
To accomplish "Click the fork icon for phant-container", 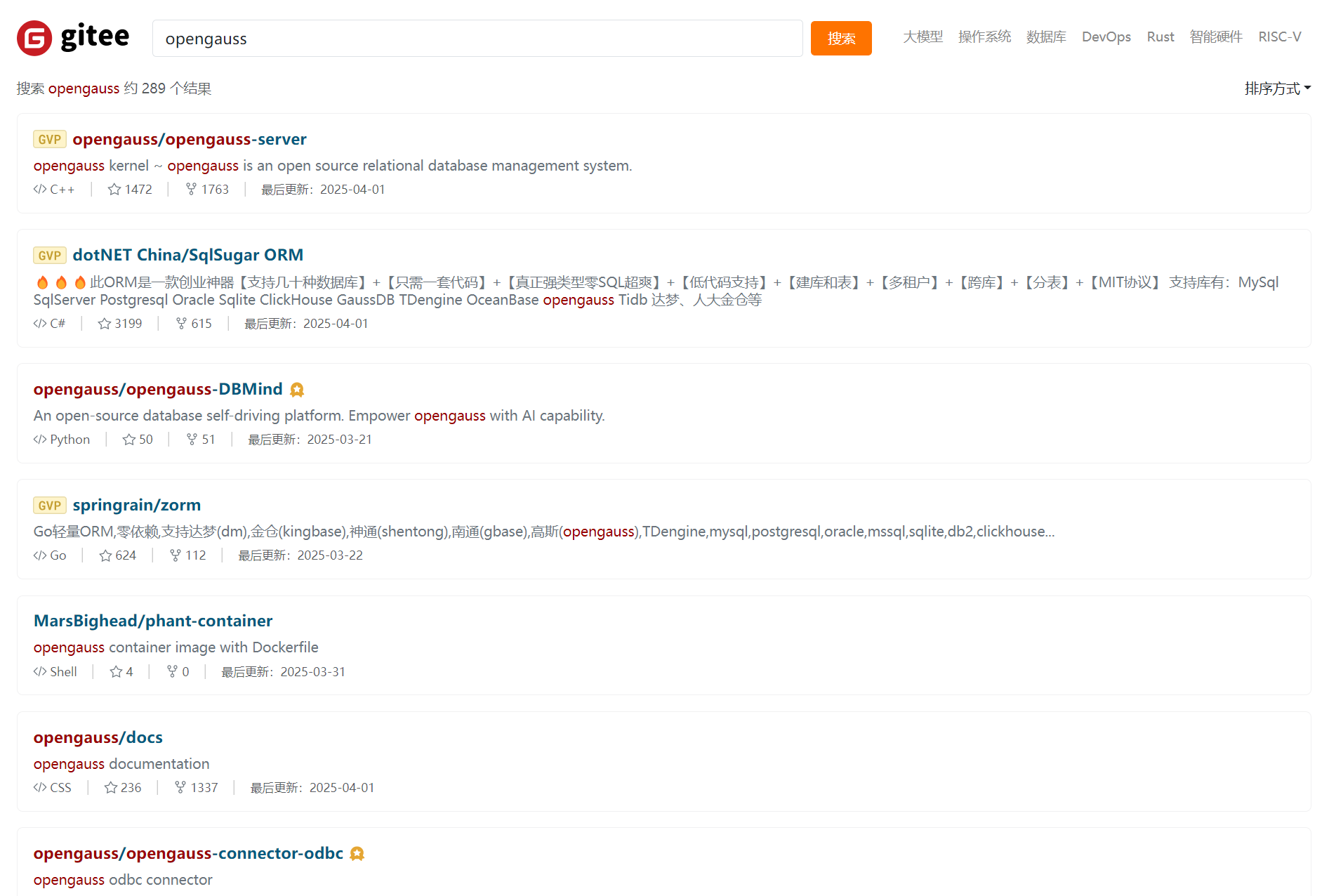I will 172,672.
